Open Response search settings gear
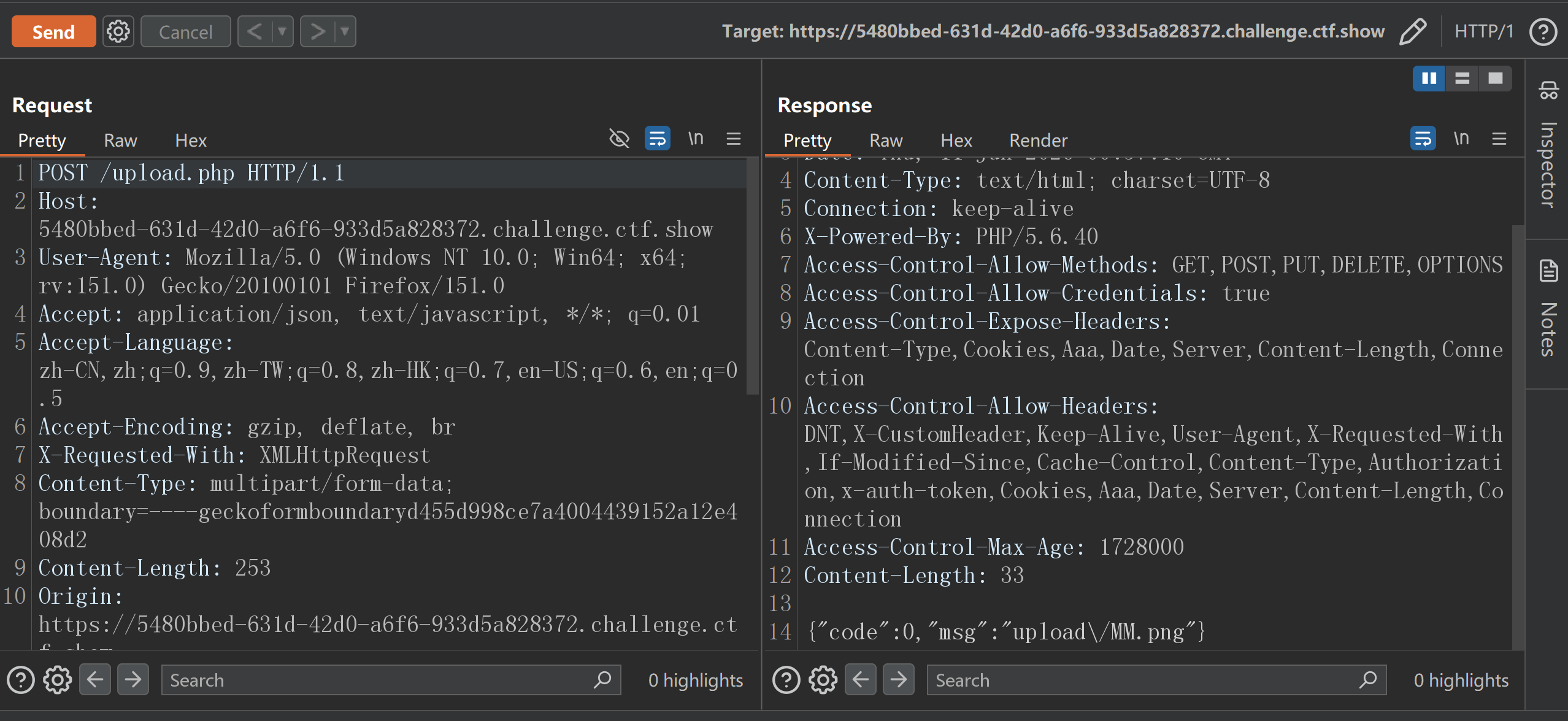The height and width of the screenshot is (721, 1568). tap(823, 680)
